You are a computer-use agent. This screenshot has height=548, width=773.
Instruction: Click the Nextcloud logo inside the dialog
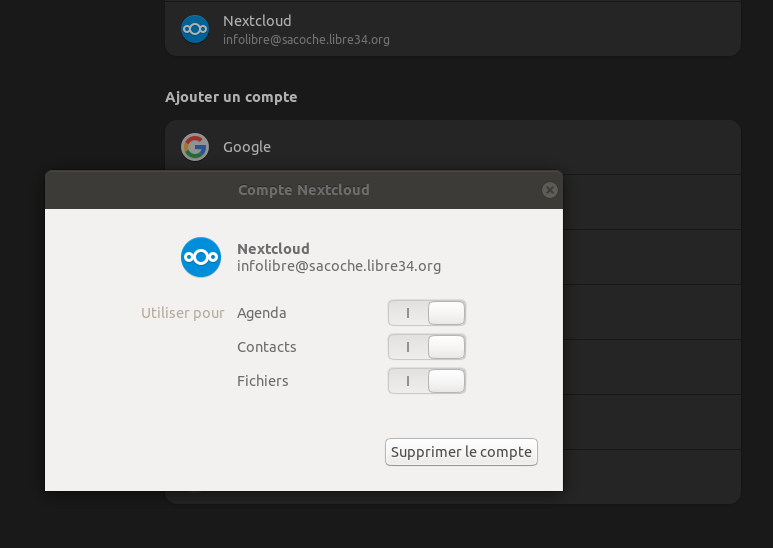201,257
